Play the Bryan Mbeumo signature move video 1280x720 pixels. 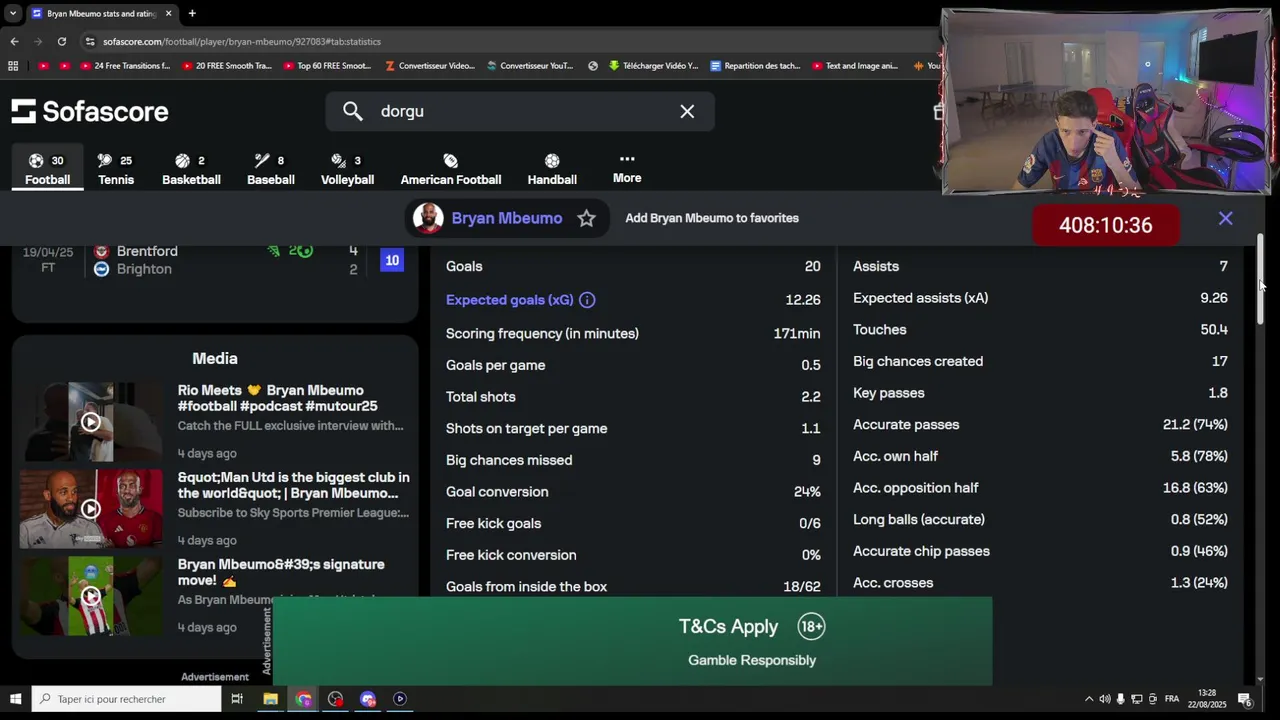(91, 596)
